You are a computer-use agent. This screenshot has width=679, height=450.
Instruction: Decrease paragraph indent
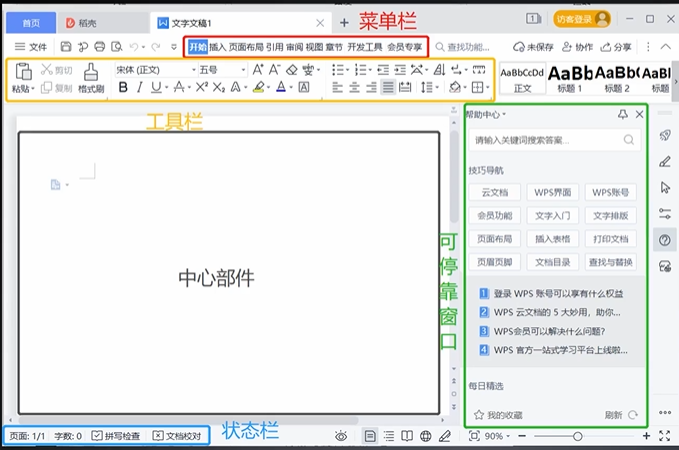[383, 70]
